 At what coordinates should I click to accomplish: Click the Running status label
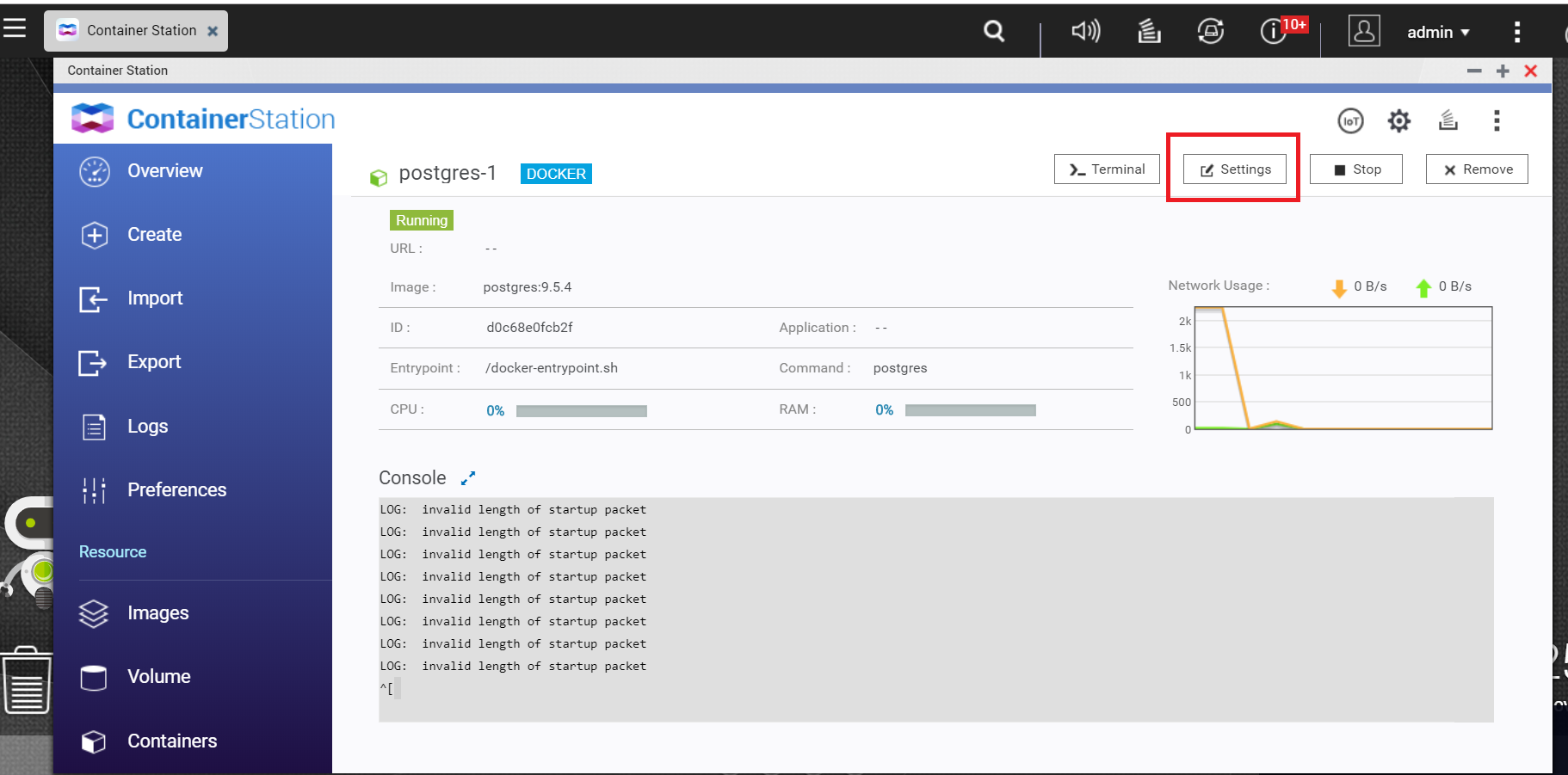[x=422, y=220]
